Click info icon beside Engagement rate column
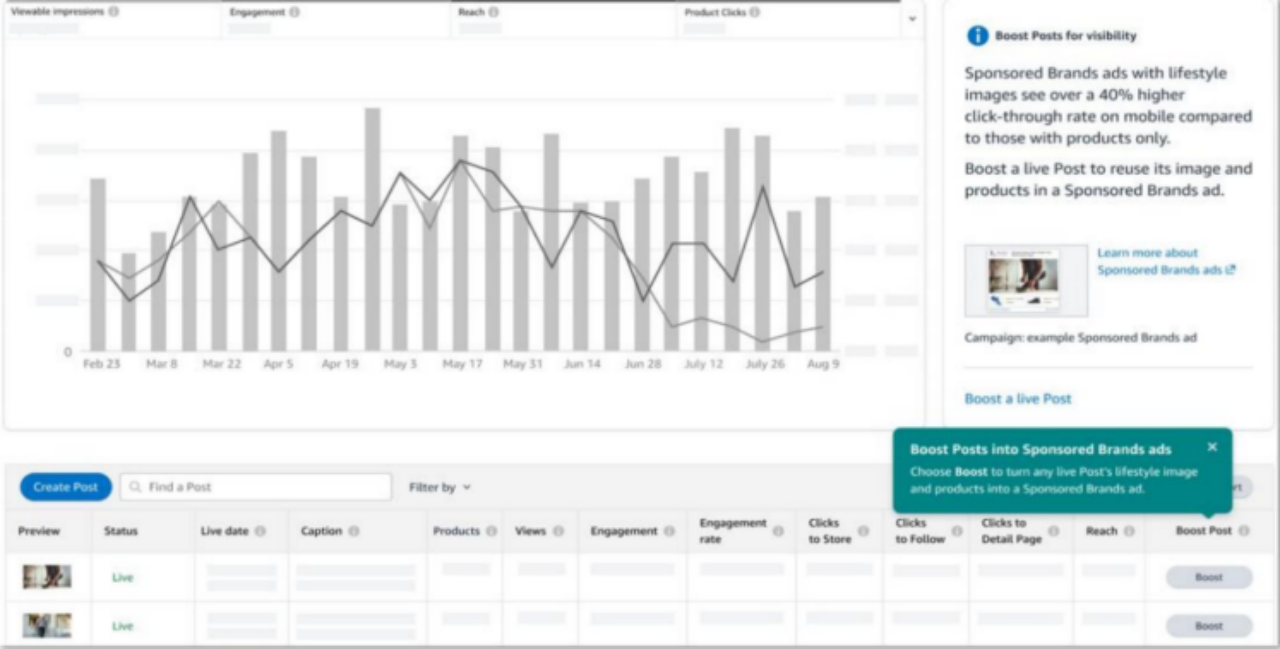This screenshot has height=649, width=1280. click(x=778, y=531)
